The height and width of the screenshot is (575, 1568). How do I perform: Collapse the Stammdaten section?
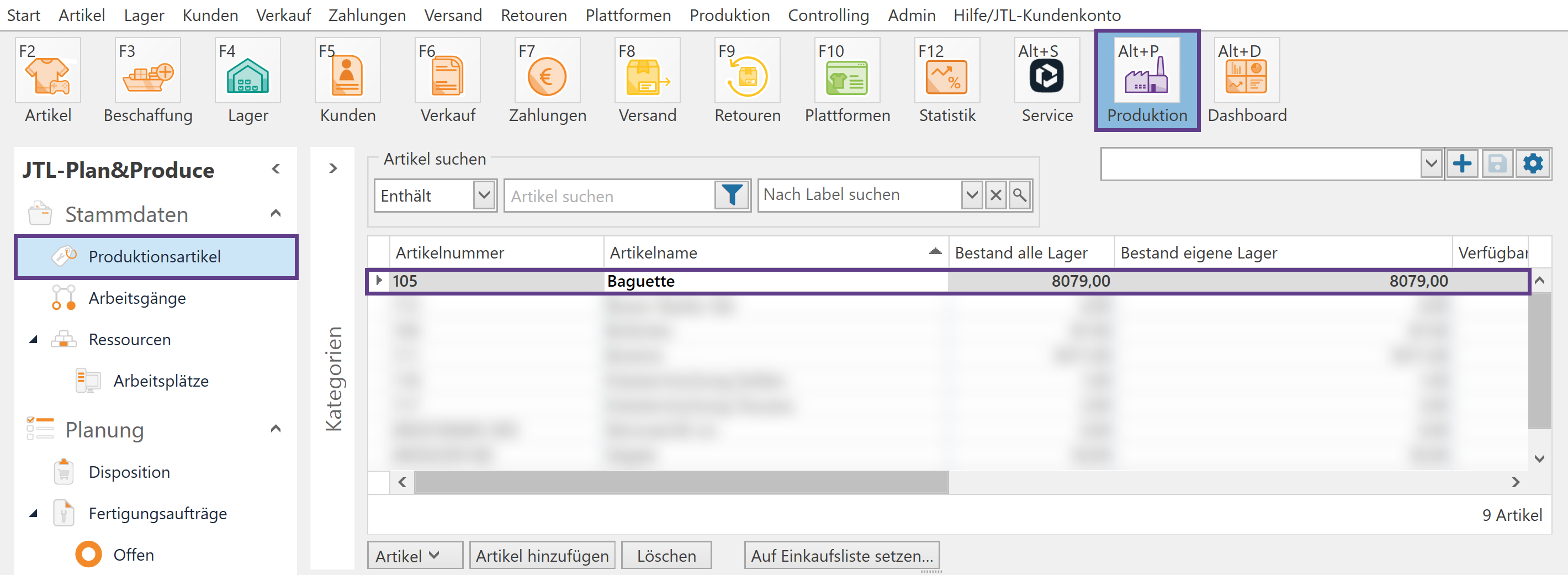pos(276,214)
